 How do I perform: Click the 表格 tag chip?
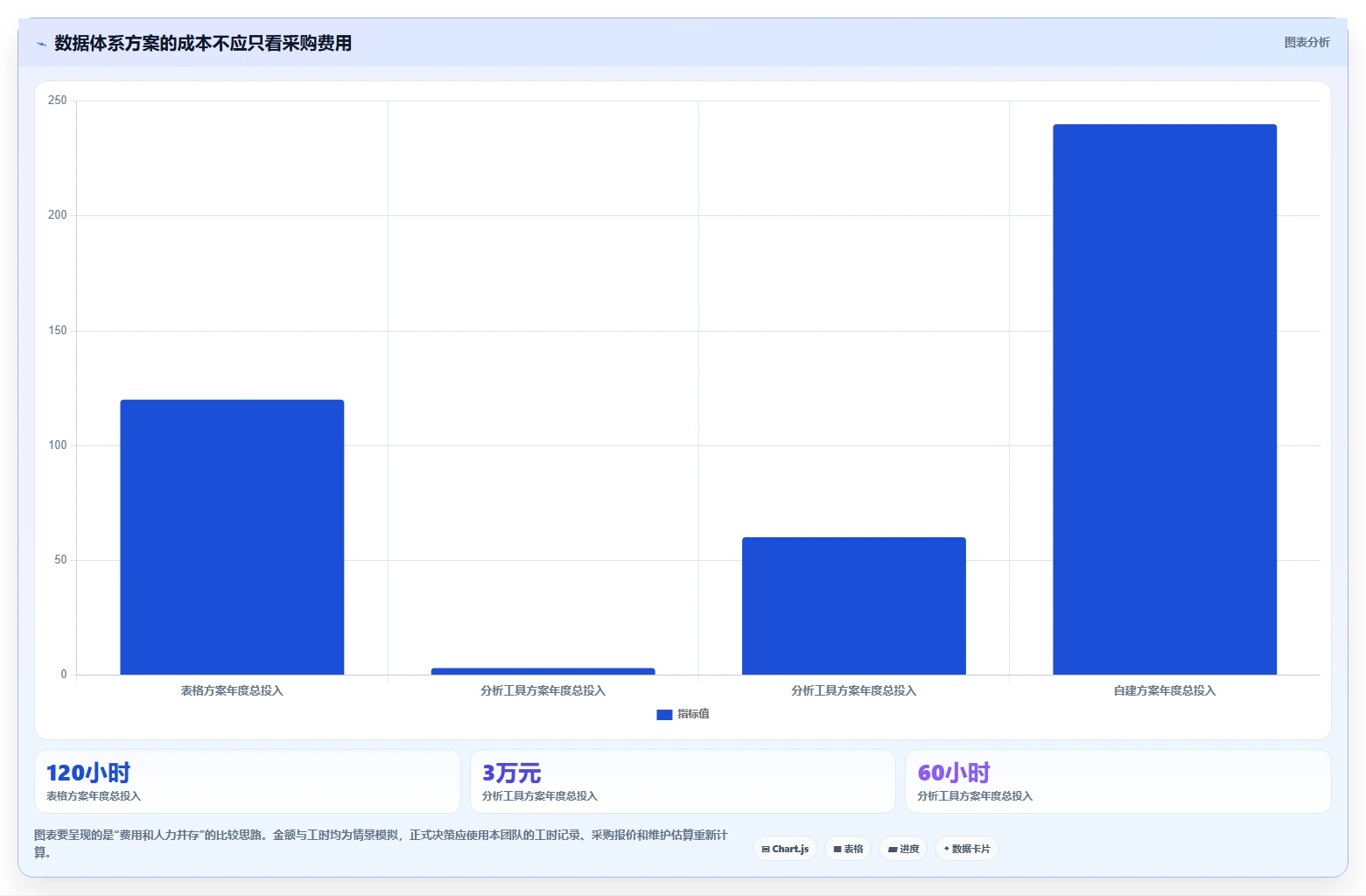click(848, 849)
